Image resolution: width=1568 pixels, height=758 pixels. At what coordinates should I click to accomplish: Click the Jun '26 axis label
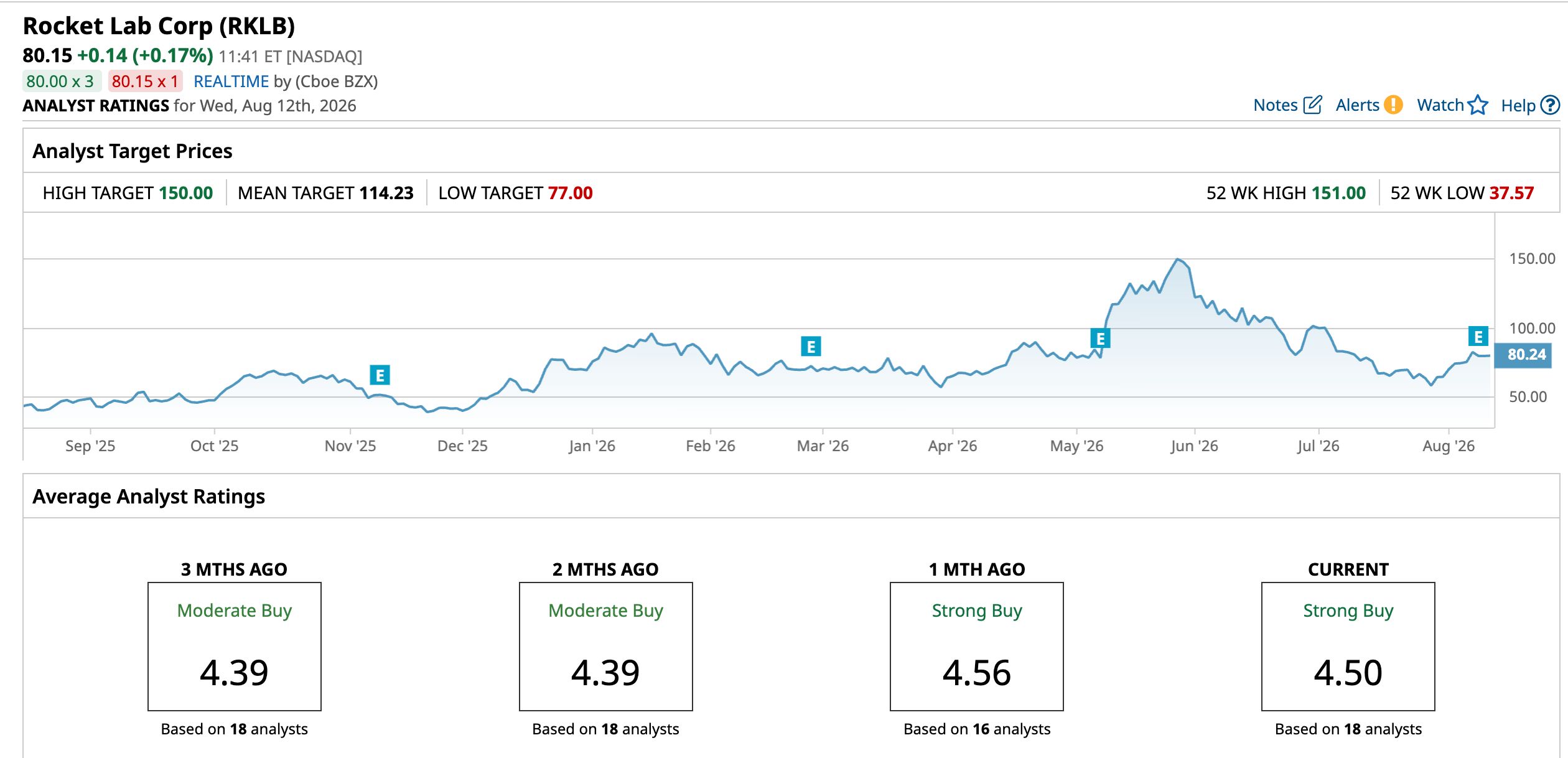pyautogui.click(x=1194, y=446)
